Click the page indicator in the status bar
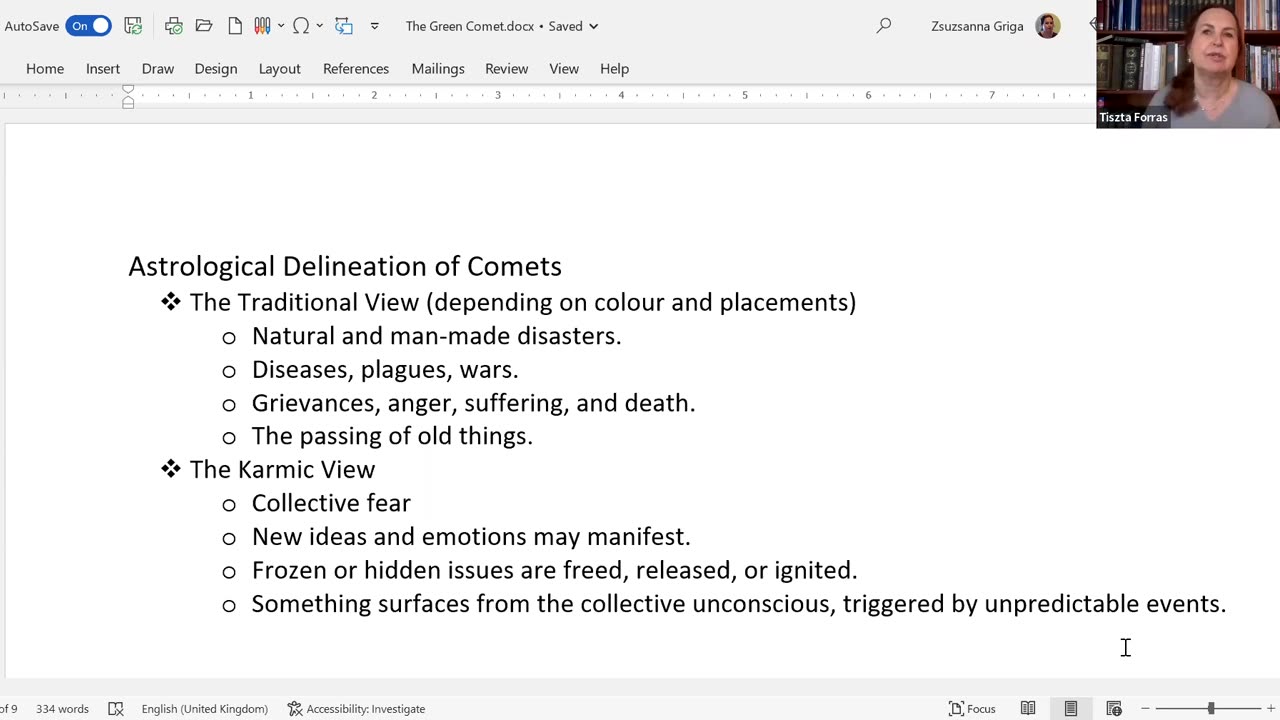 coord(8,709)
